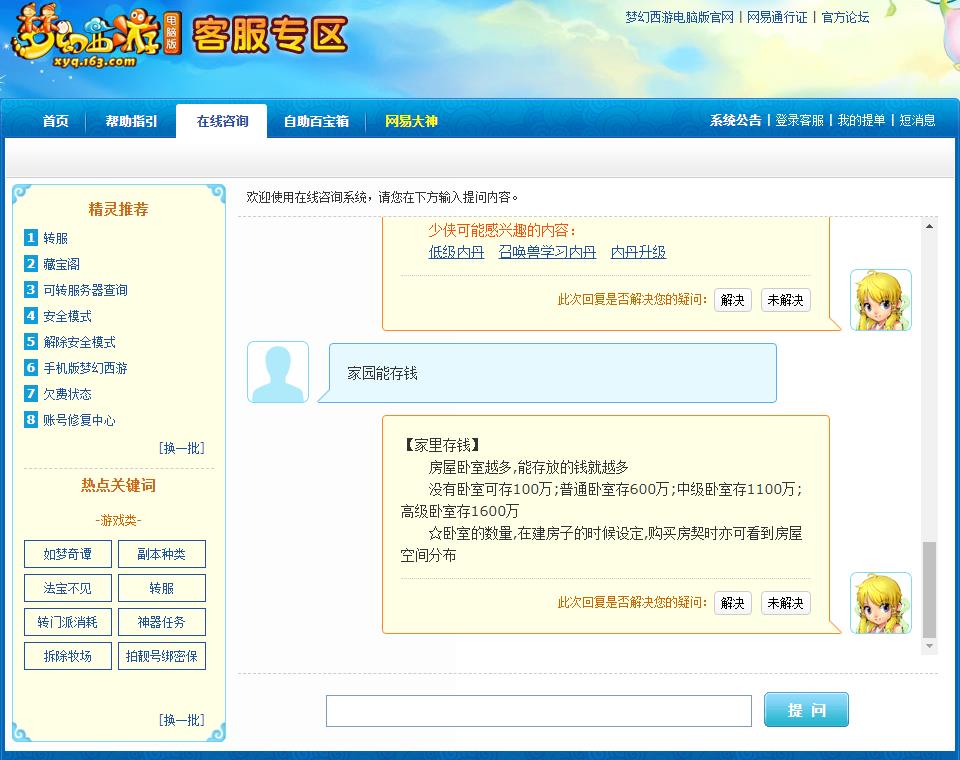Viewport: 960px width, 760px height.
Task: Mark the bottom reply as 未解决
Action: [x=785, y=603]
